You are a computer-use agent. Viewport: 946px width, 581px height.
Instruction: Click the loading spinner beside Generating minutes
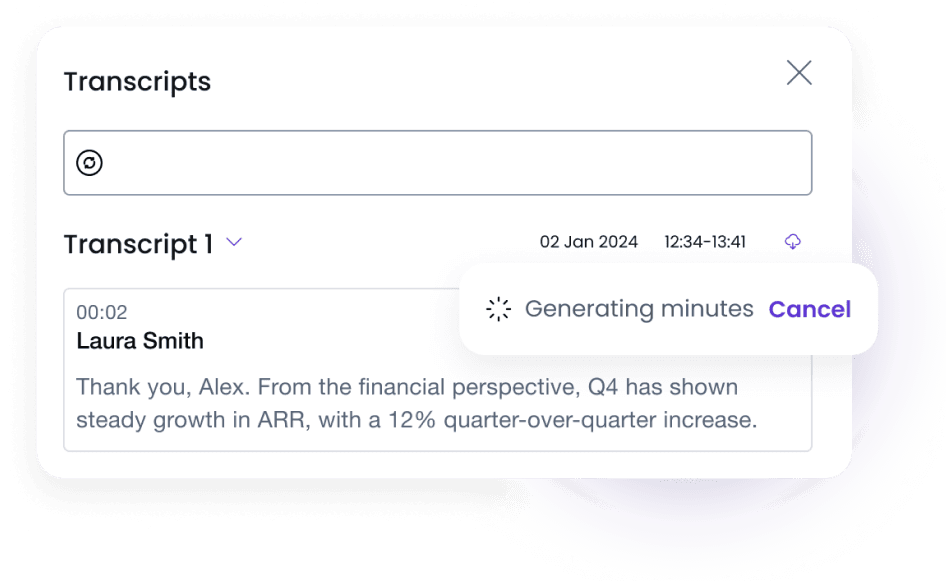coord(498,309)
